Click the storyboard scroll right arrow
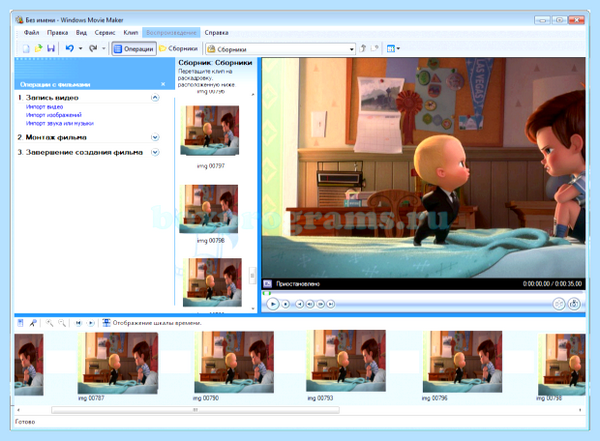Screen dimensions: 600x441 pyautogui.click(x=580, y=410)
